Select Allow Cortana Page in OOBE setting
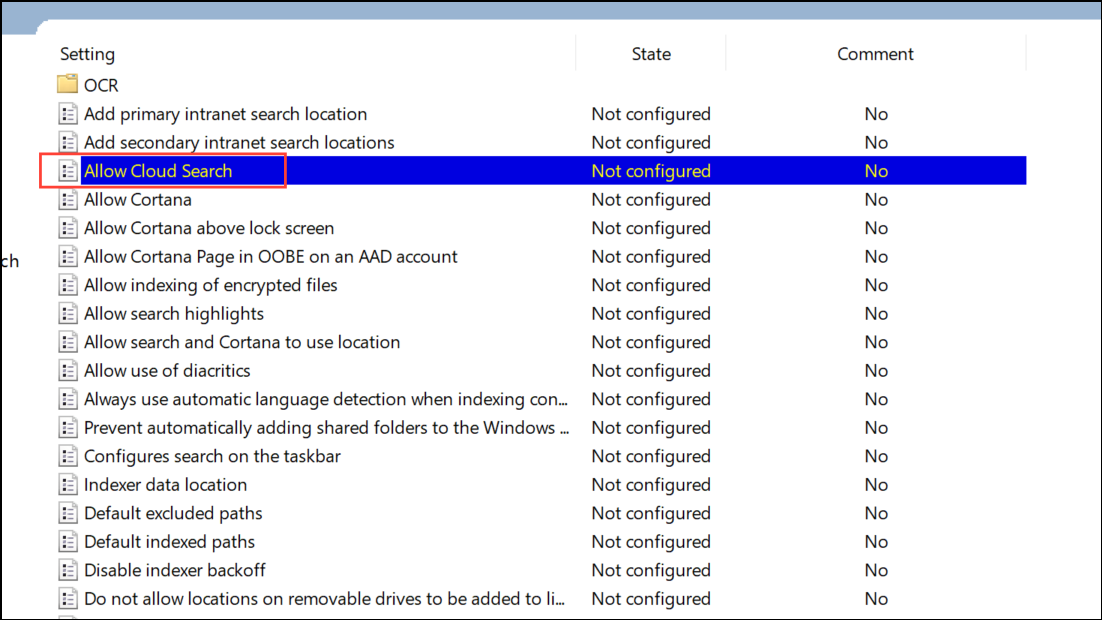The width and height of the screenshot is (1102, 620). [271, 257]
